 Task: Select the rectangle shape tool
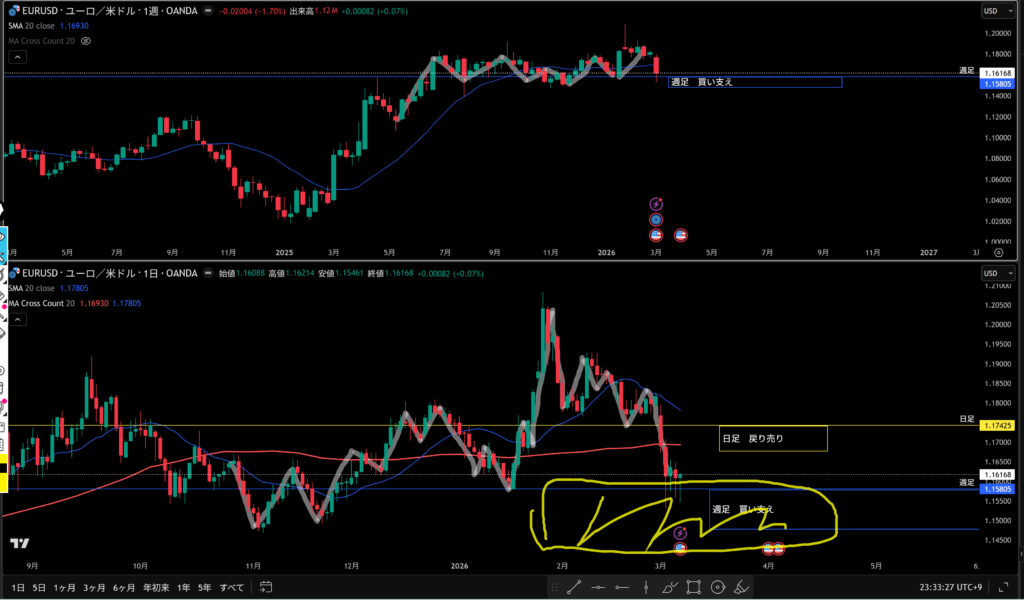691,587
